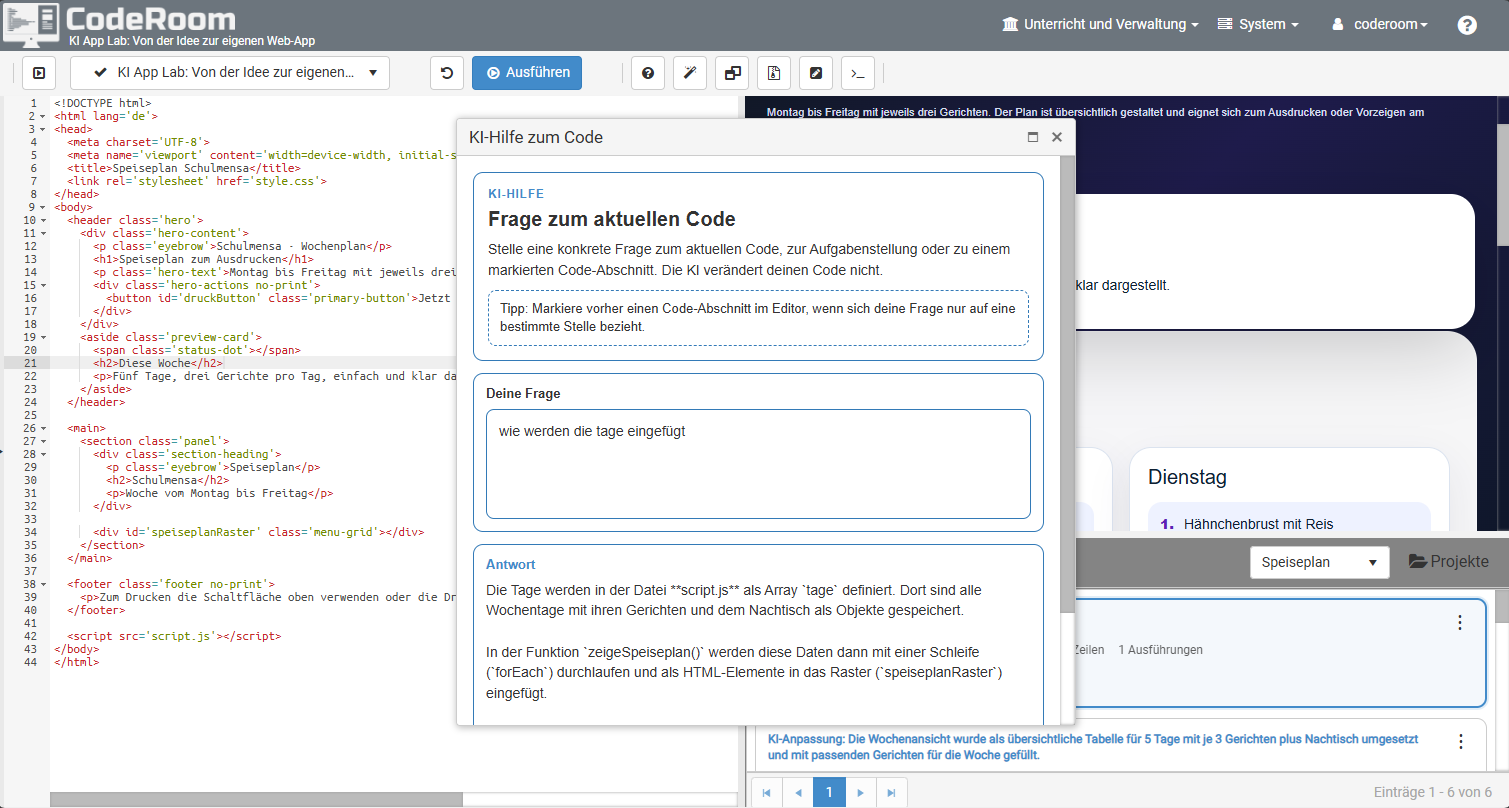Open the Projekte folder button

point(1448,562)
